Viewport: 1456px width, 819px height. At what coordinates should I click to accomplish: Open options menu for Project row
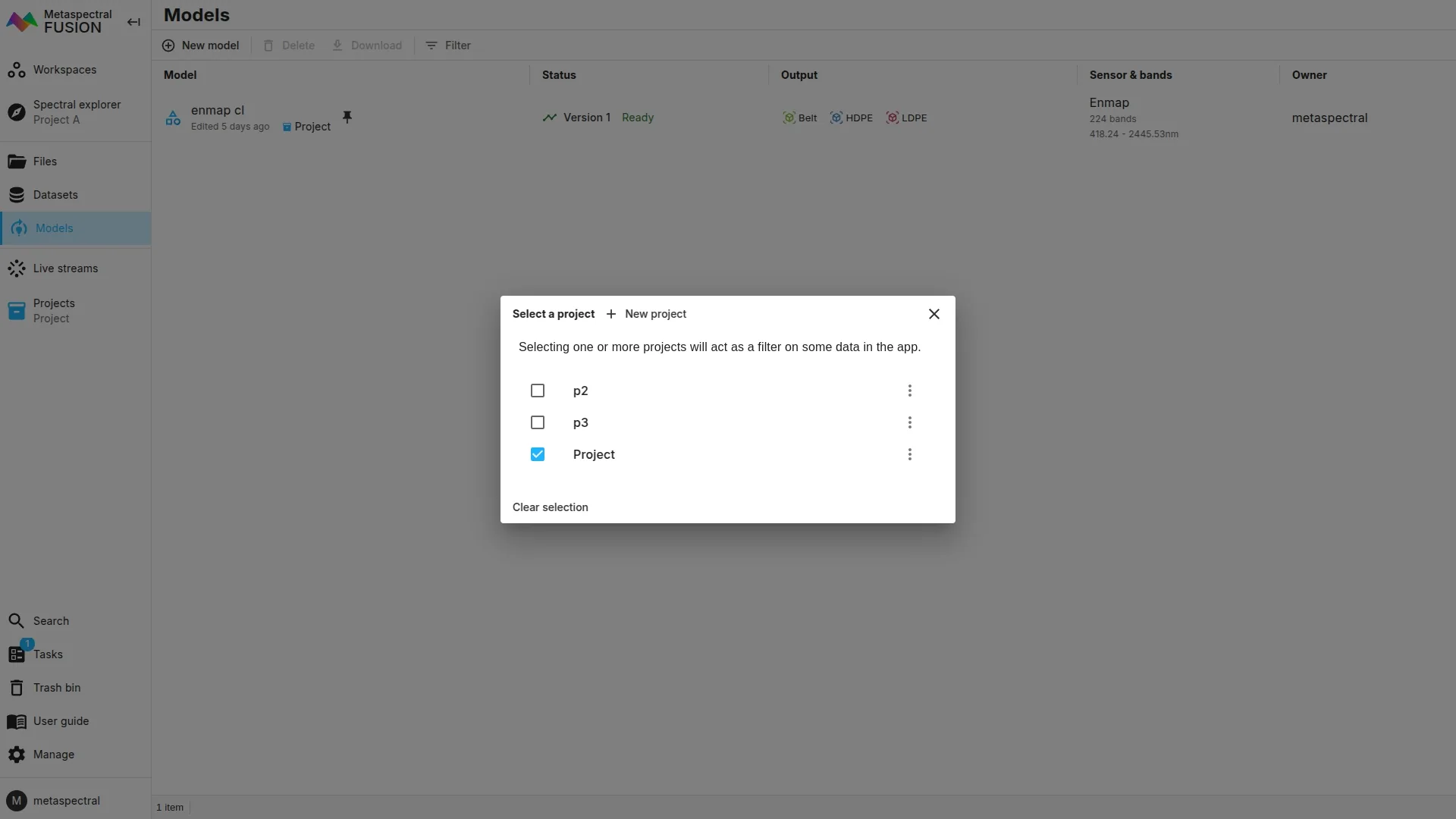click(909, 454)
